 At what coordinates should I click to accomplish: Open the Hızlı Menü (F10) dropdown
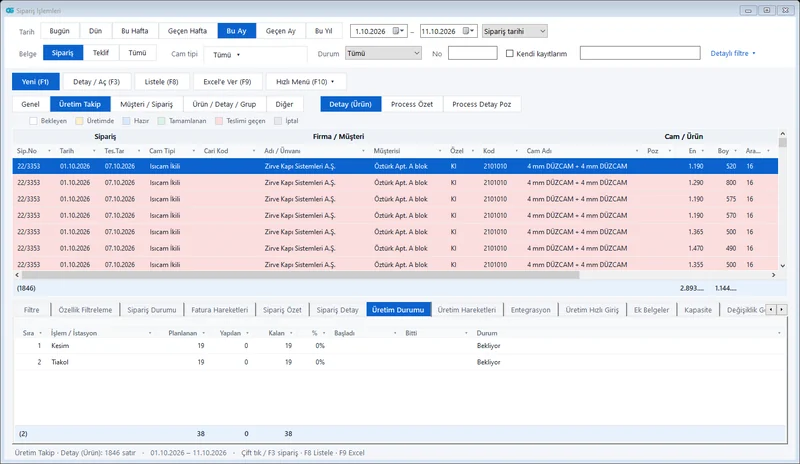(306, 82)
